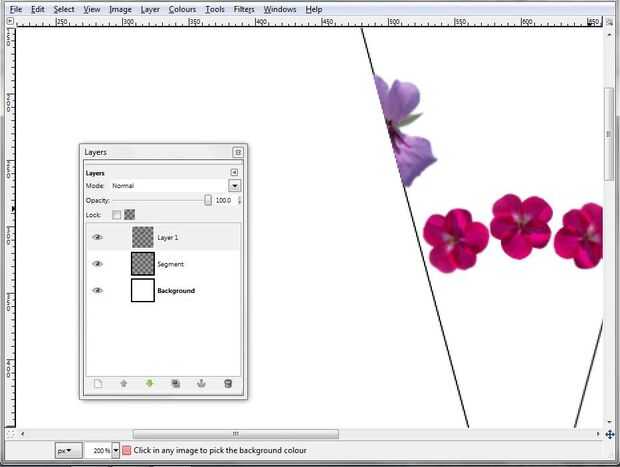
Task: Open the Layer menu
Action: pos(150,9)
